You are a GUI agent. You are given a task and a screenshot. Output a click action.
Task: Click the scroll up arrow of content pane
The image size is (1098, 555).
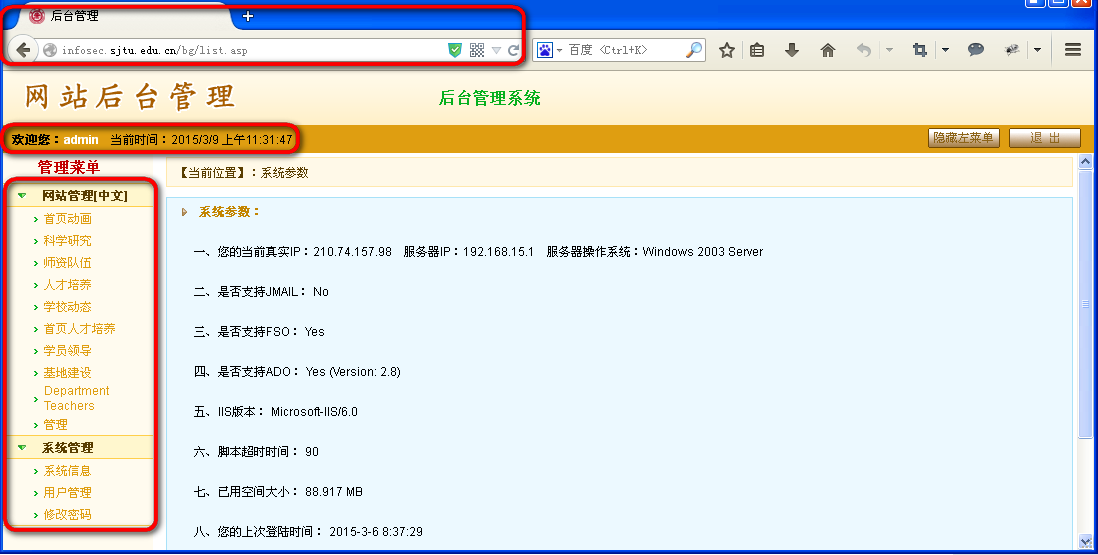pos(1086,162)
